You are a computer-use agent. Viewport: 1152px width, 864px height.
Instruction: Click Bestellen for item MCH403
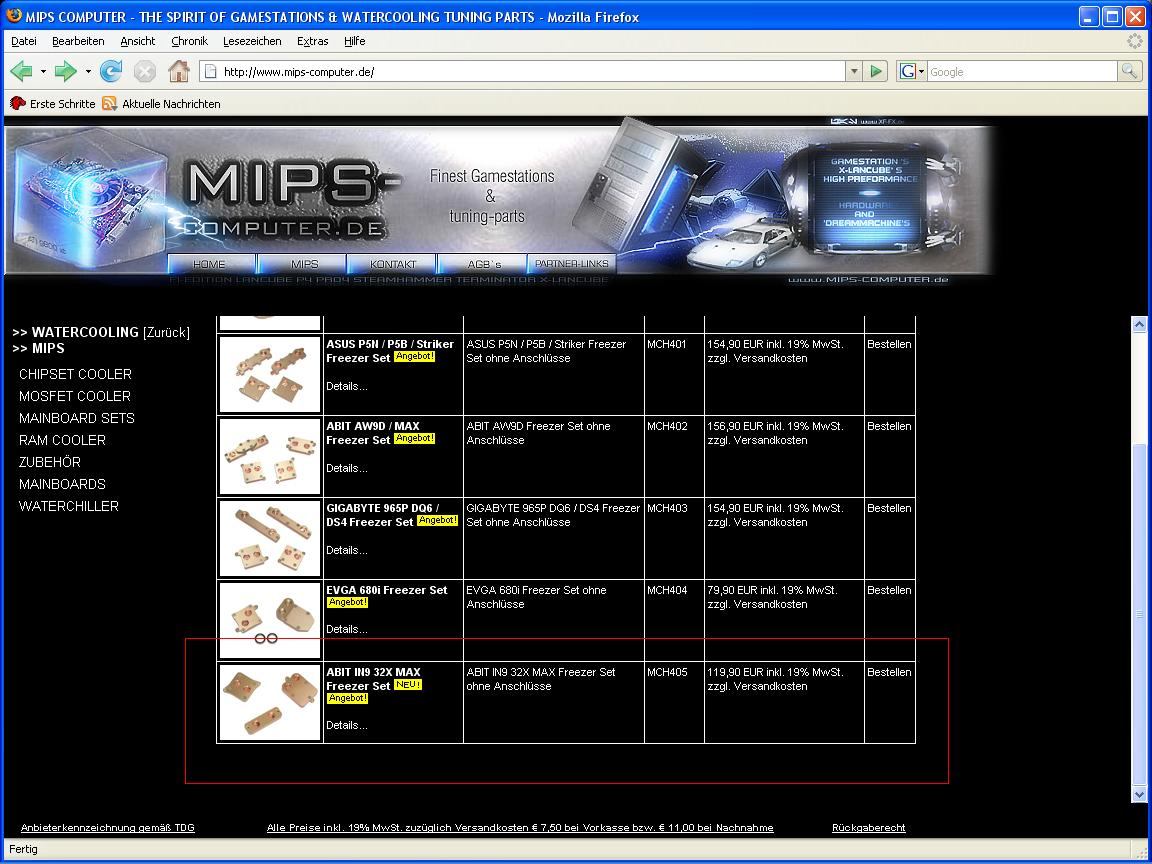(889, 508)
